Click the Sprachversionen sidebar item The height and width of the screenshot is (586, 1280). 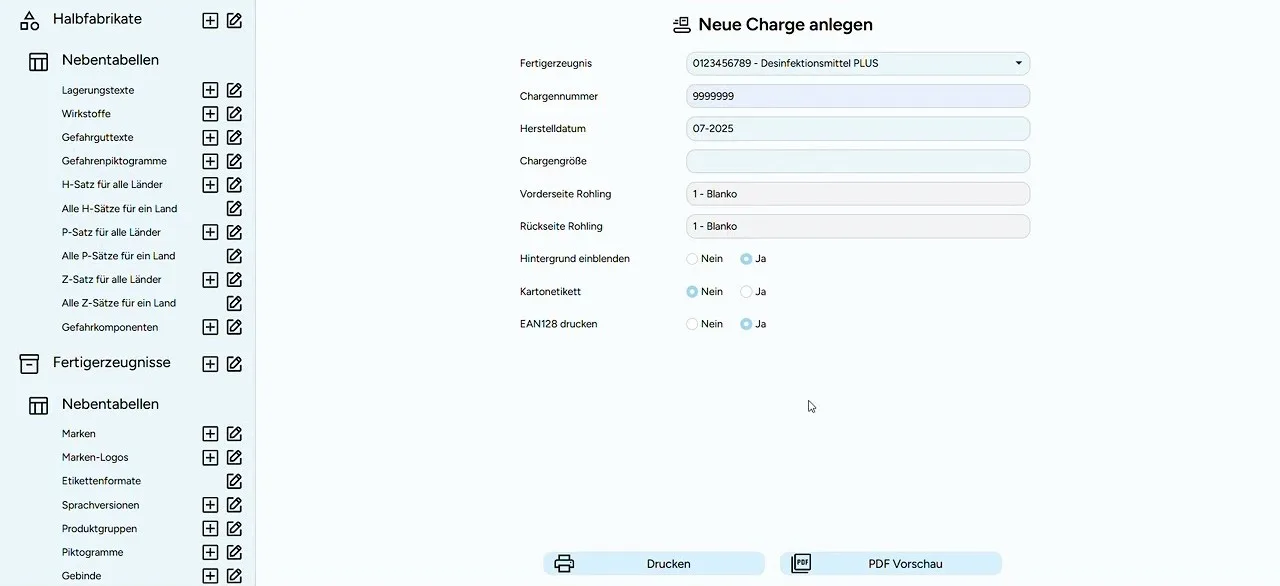101,505
